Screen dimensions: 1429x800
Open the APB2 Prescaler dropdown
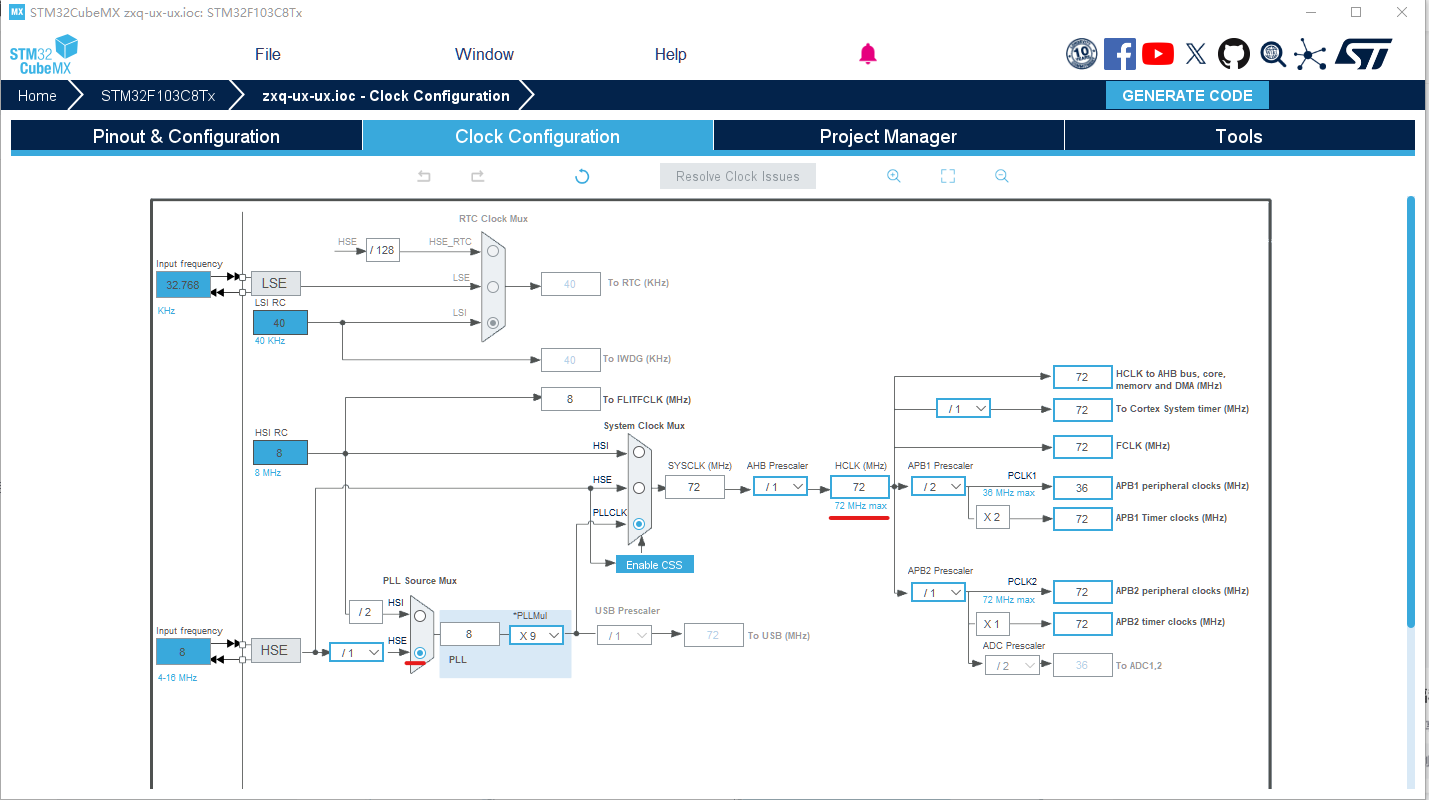point(938,592)
